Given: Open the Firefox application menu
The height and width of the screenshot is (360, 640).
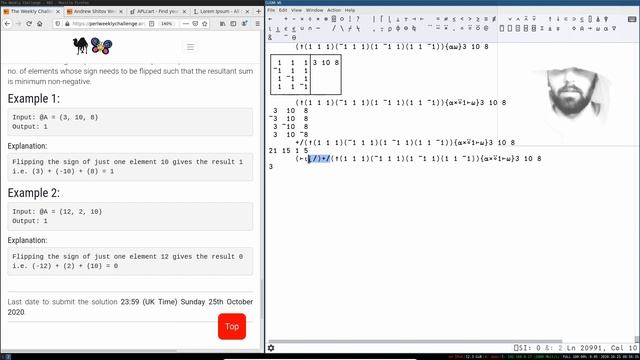Looking at the screenshot, I should click(257, 24).
